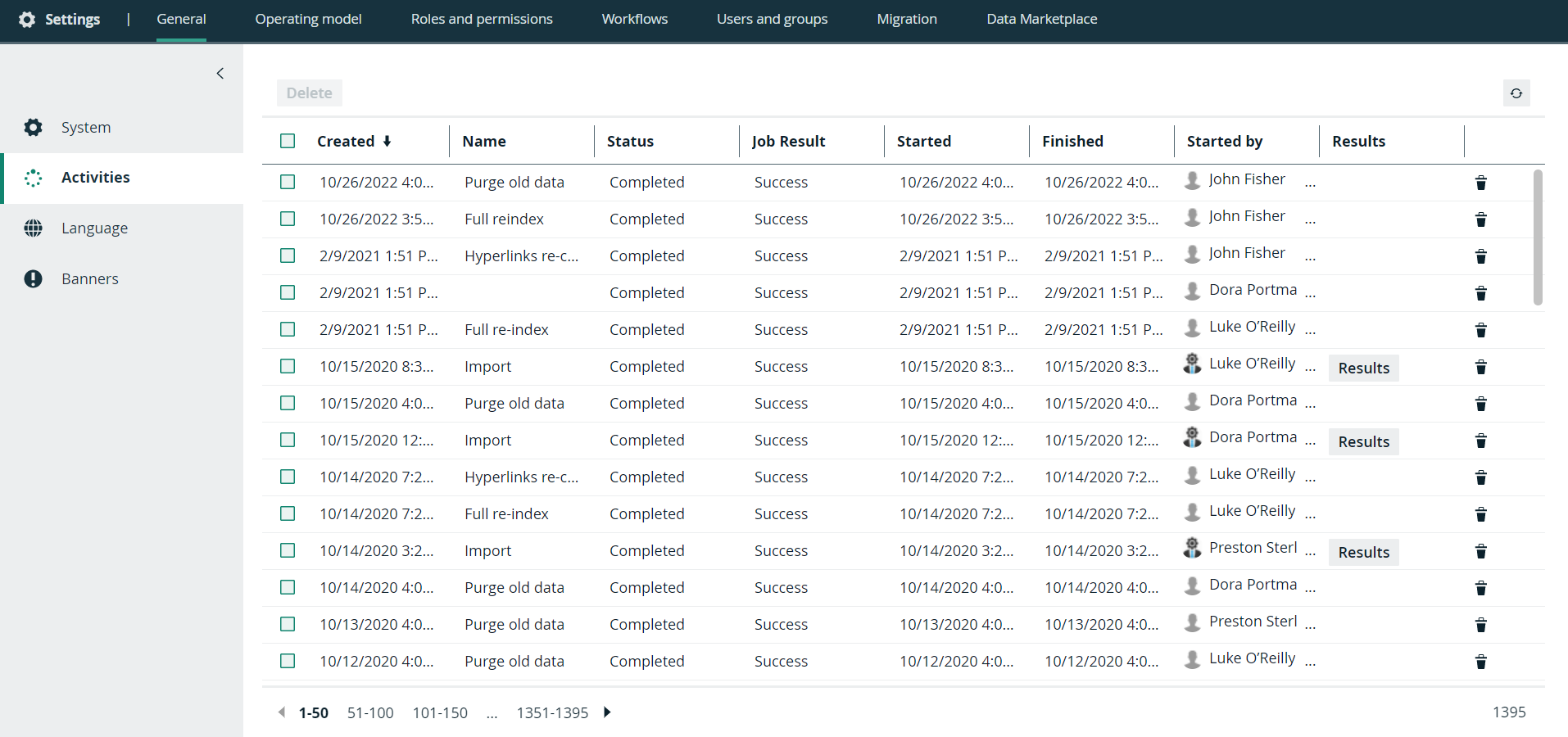
Task: Open Results for Preston's Import job
Action: [x=1363, y=553]
